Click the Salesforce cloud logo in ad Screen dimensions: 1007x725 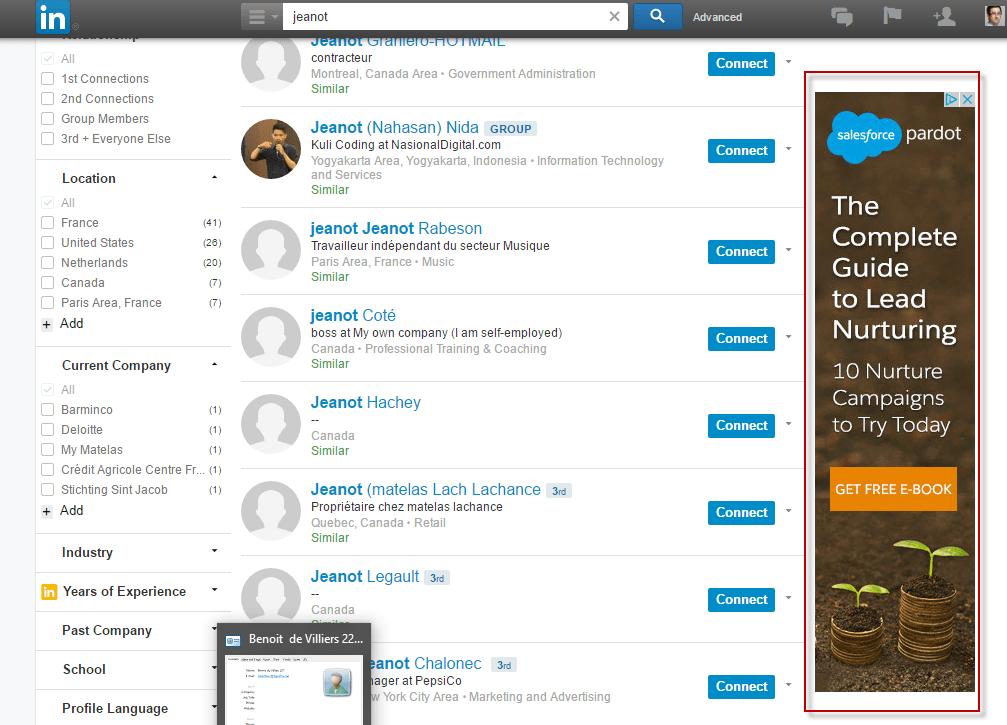[x=864, y=135]
